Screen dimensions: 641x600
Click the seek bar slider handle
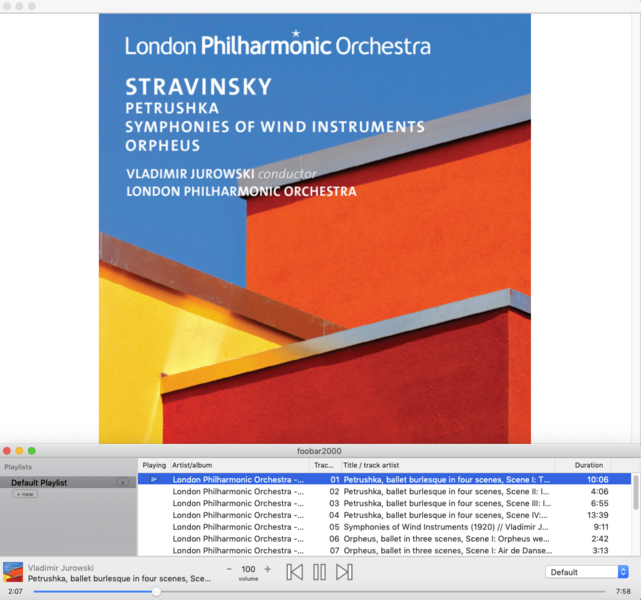coord(156,591)
